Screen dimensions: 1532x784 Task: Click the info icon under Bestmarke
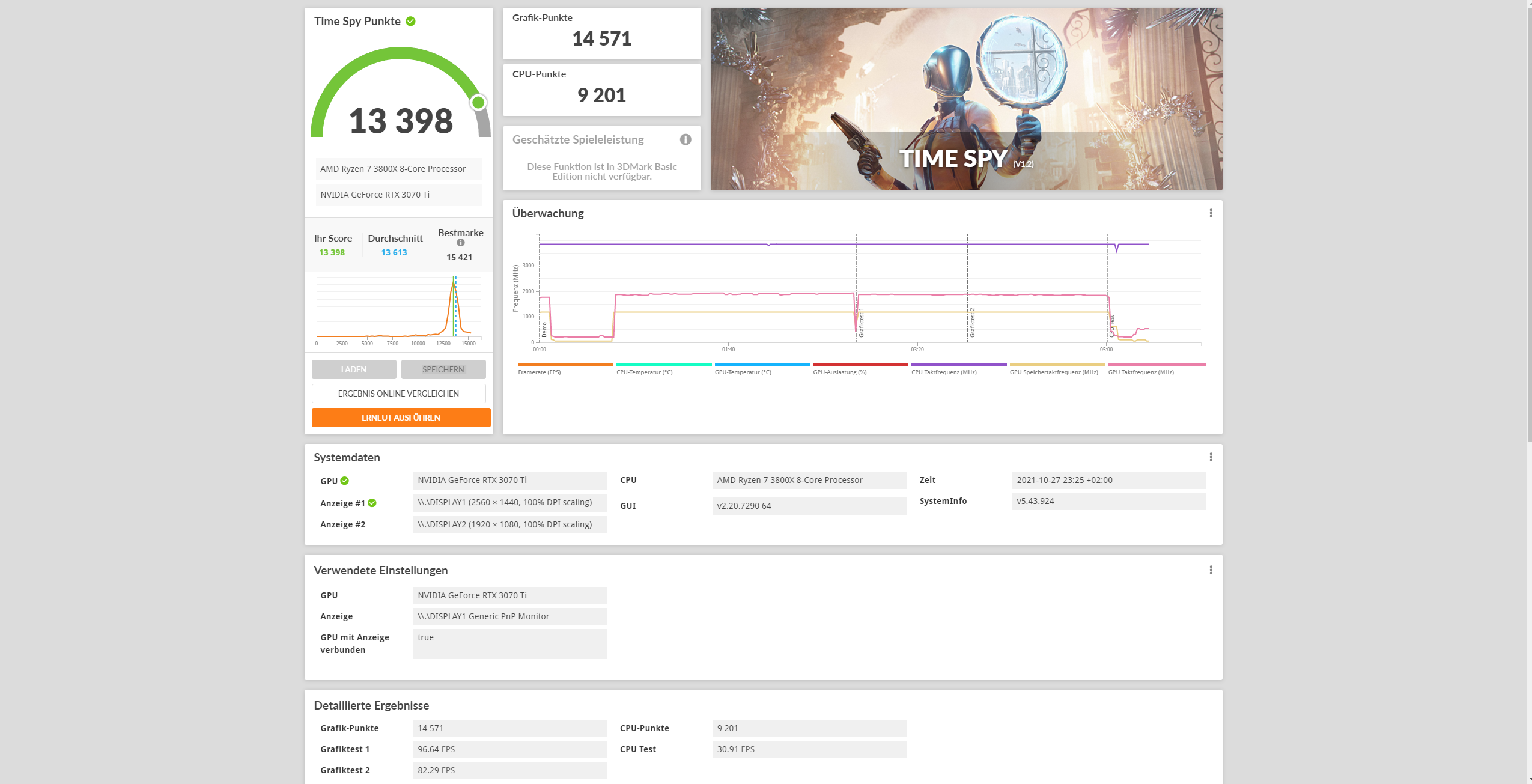pos(461,243)
